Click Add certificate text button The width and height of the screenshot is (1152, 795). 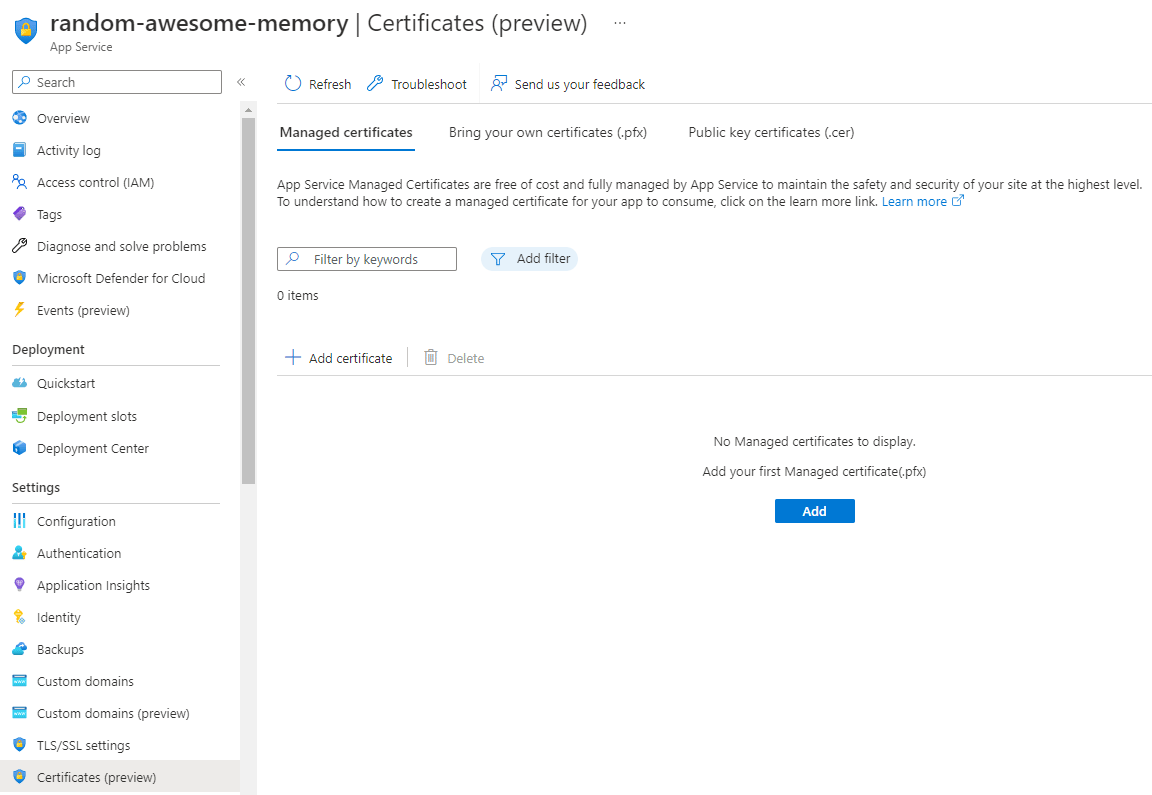pos(350,358)
